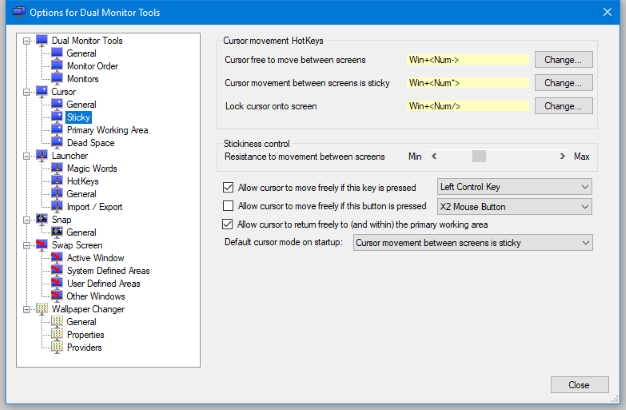Select Active Window under Swap Screen
This screenshot has width=626, height=410.
pos(95,257)
